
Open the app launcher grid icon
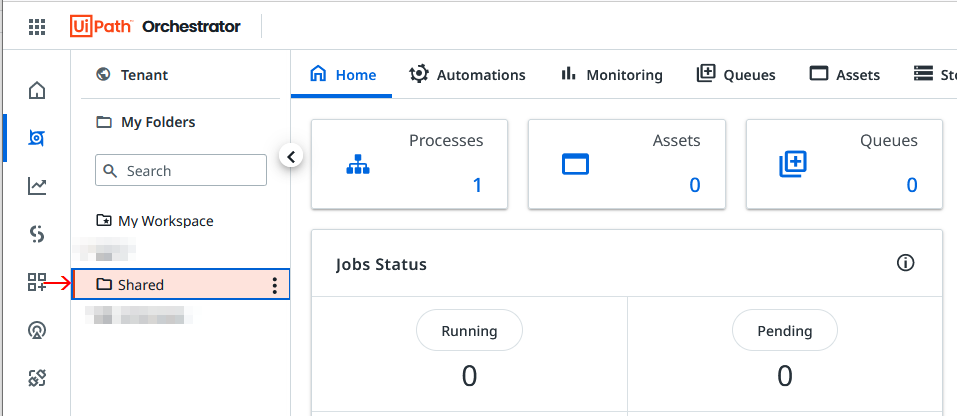pos(37,27)
